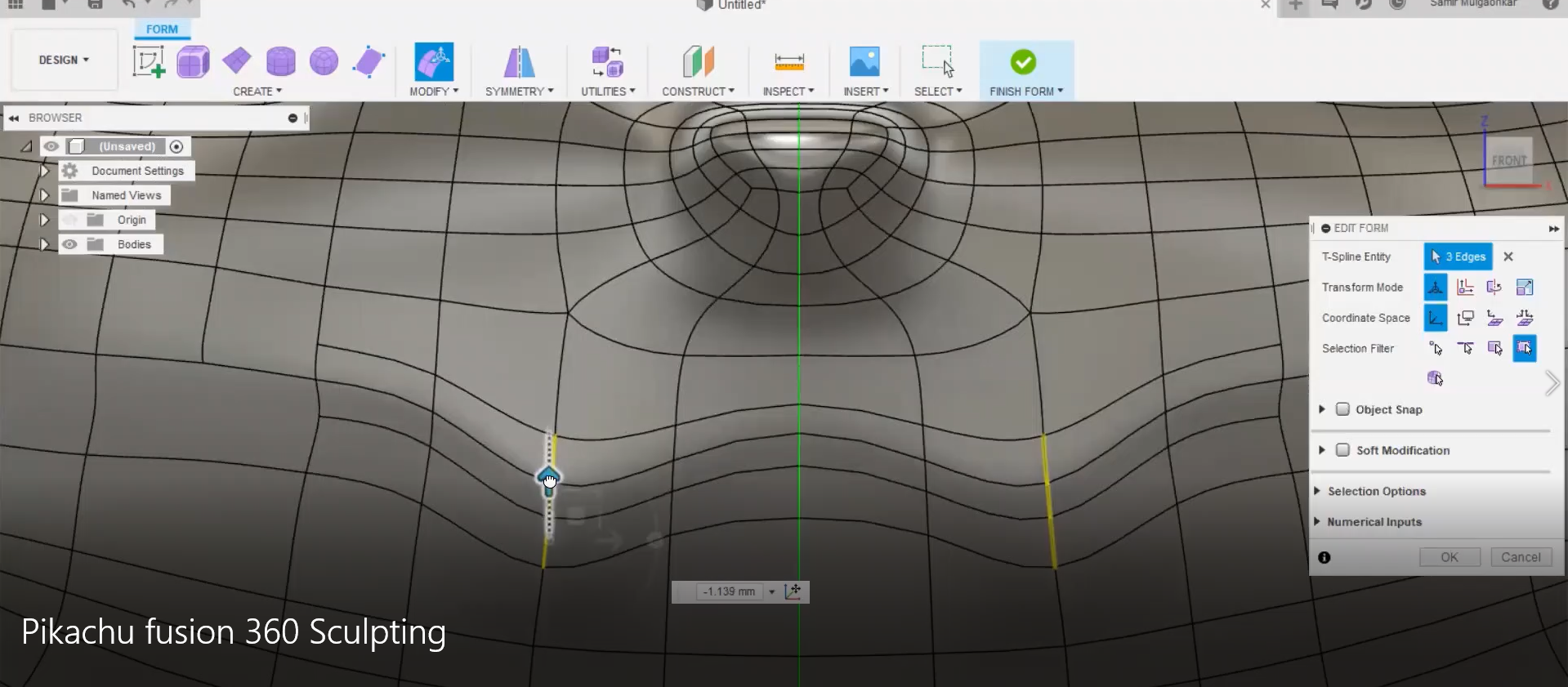Choose the T-Spline Plane primitive

pos(237,60)
